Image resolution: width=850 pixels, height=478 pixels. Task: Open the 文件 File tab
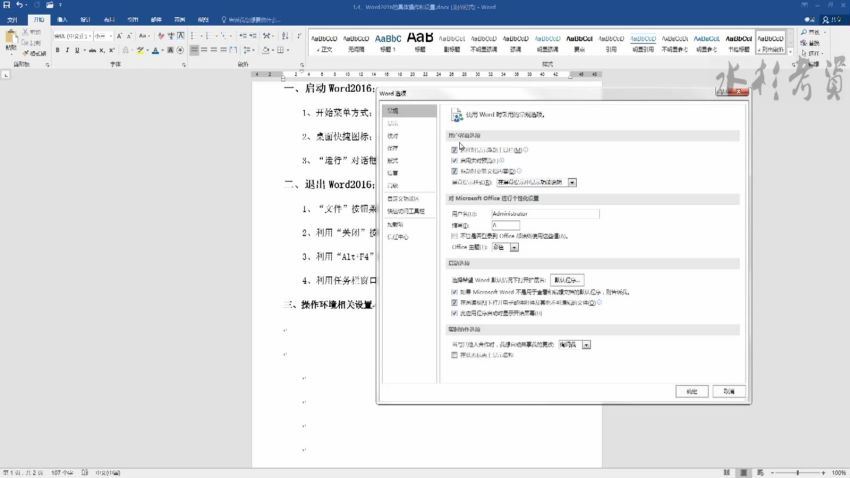pos(12,20)
